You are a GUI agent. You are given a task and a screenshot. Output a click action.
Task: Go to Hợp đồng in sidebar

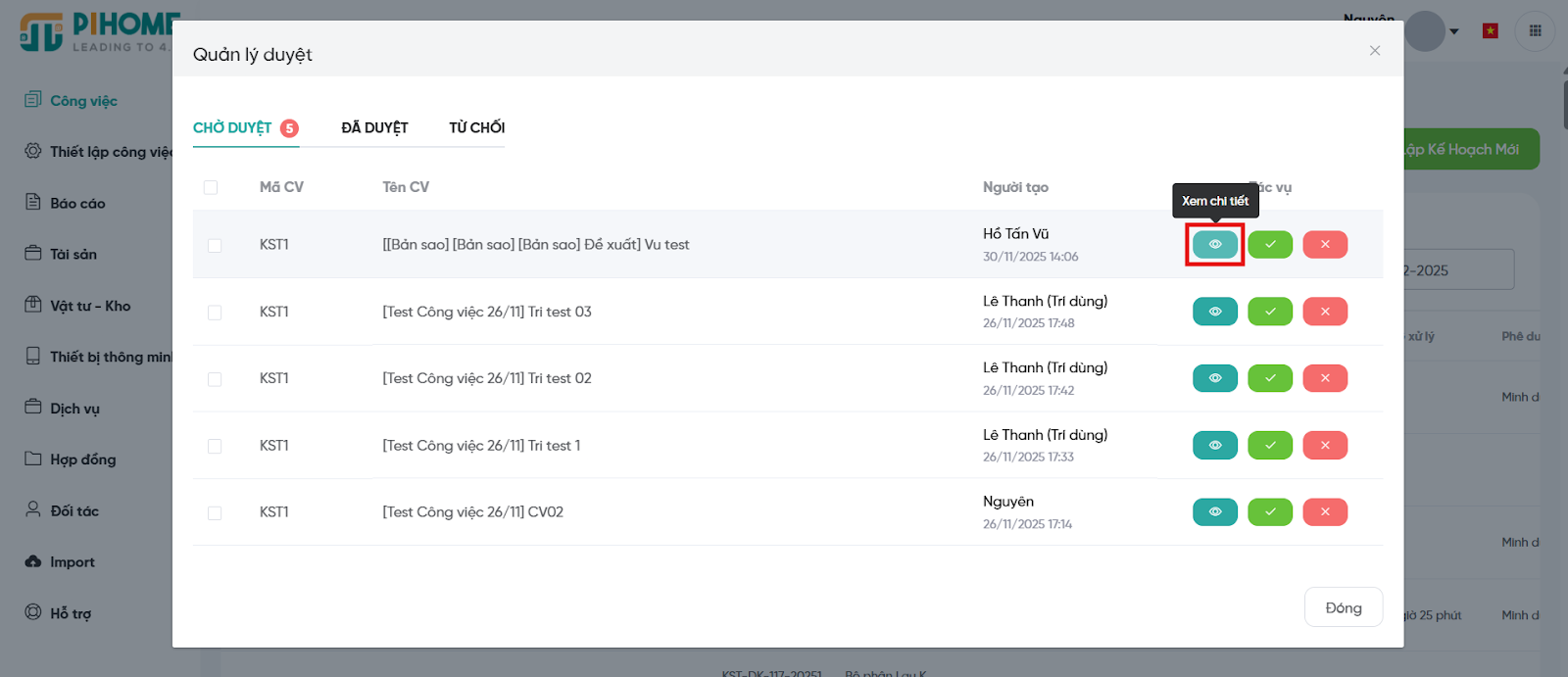point(82,459)
